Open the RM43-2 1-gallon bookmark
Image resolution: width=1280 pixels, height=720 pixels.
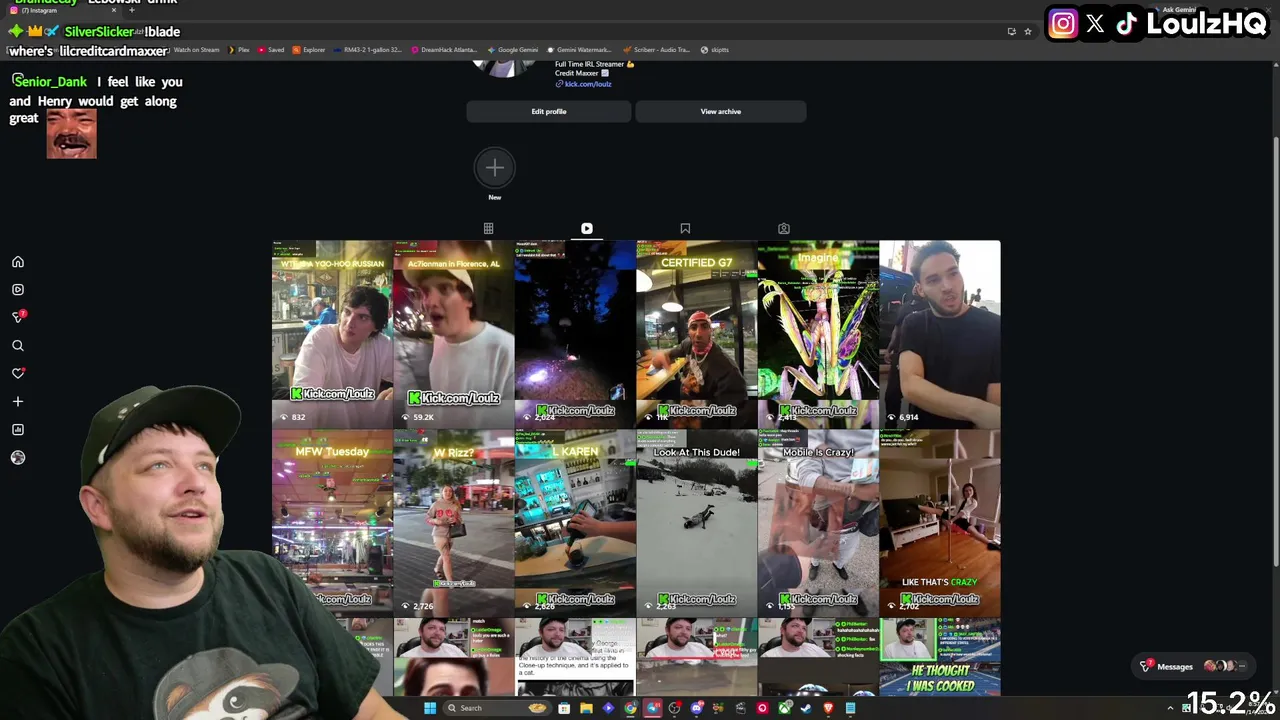click(368, 49)
